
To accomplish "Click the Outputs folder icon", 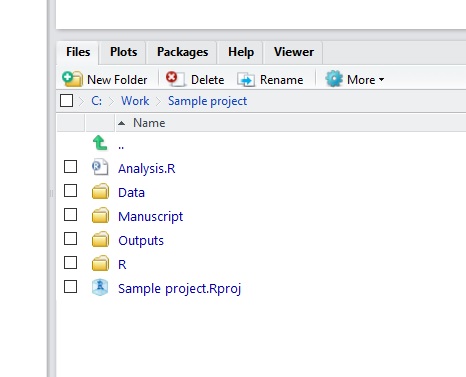I will [100, 239].
